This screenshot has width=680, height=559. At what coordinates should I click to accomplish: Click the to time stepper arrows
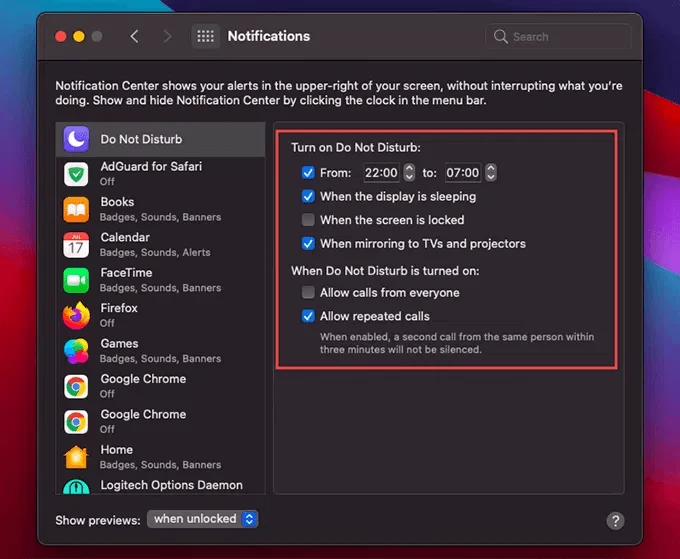(490, 173)
